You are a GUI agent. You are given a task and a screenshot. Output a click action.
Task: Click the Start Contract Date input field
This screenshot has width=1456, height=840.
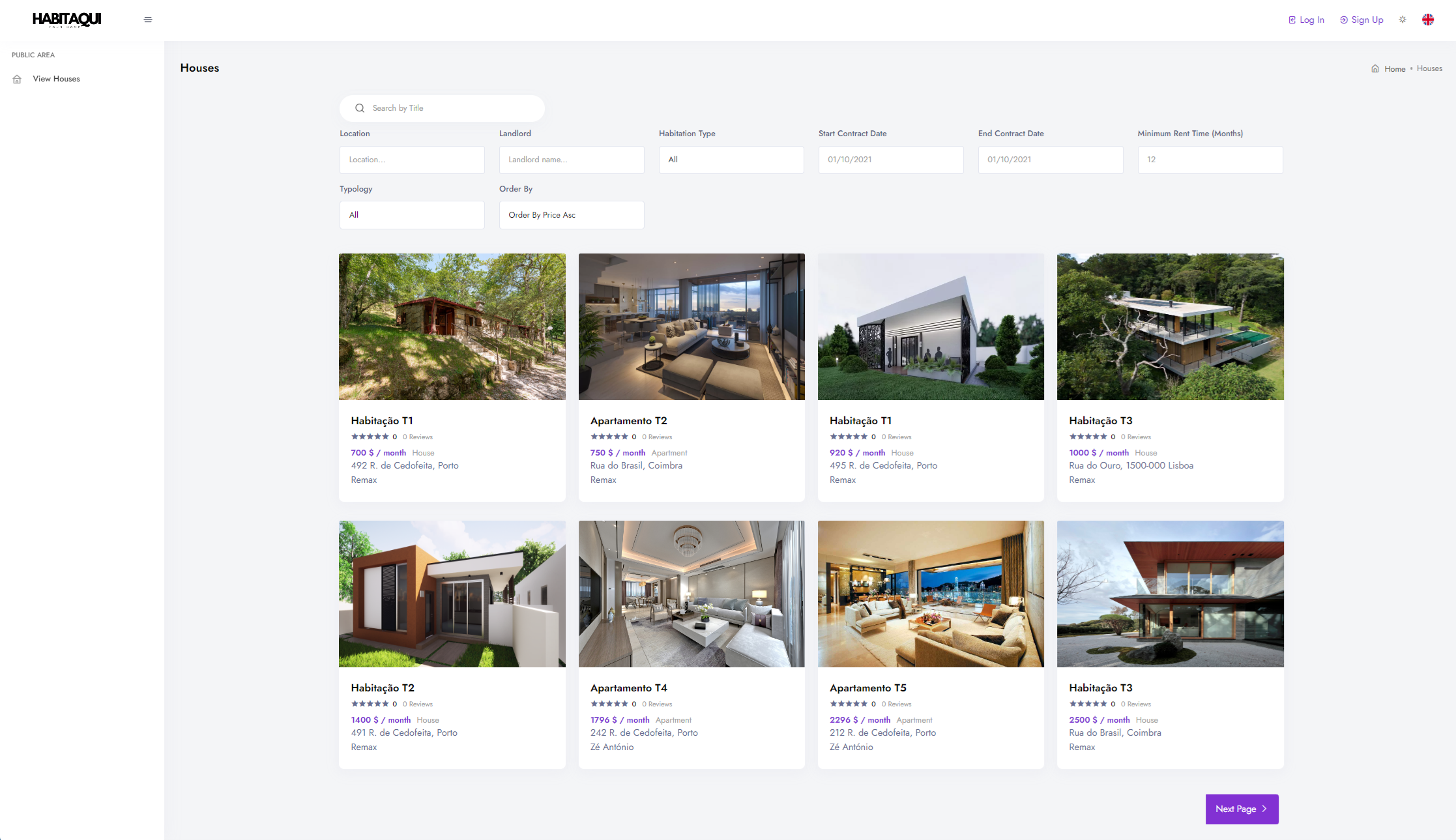pos(891,159)
